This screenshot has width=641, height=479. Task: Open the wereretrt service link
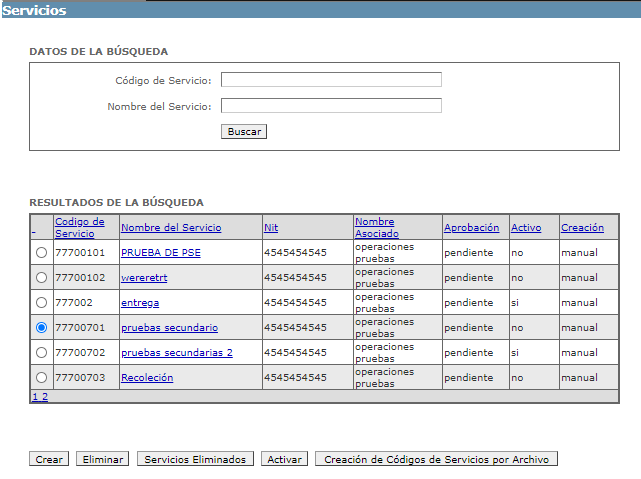(144, 278)
